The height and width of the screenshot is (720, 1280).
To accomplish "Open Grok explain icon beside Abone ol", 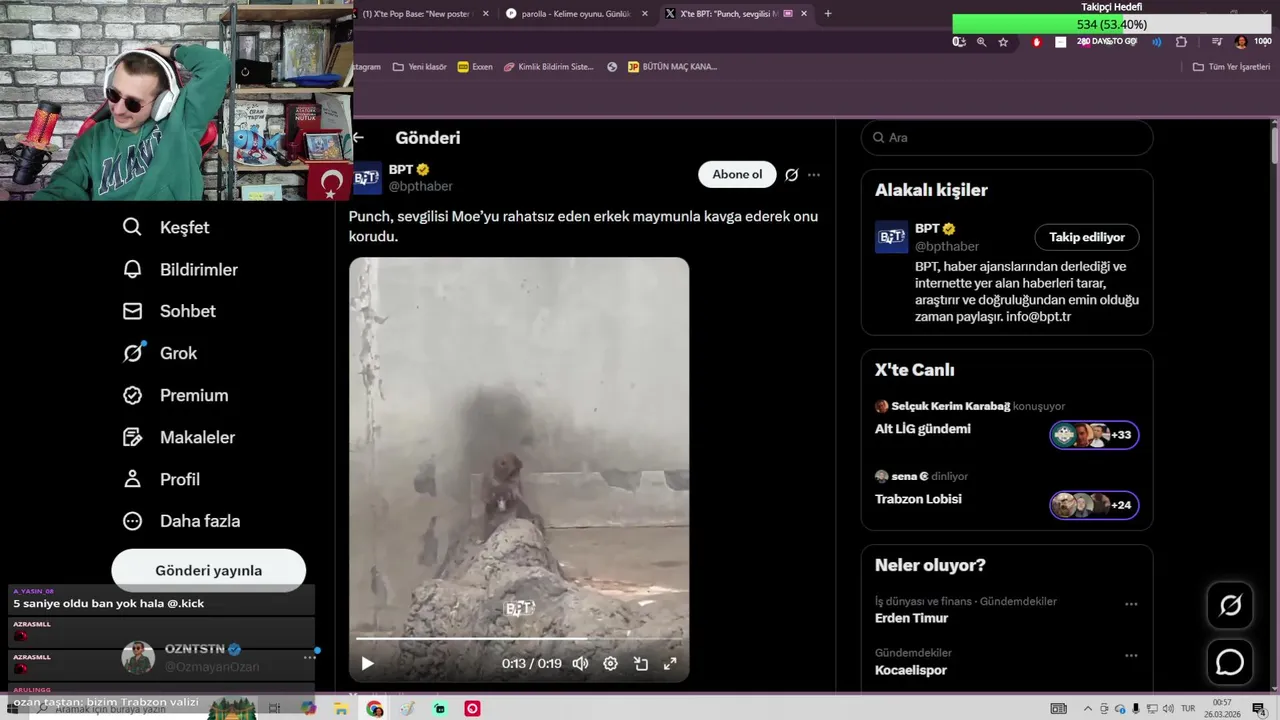I will [792, 175].
